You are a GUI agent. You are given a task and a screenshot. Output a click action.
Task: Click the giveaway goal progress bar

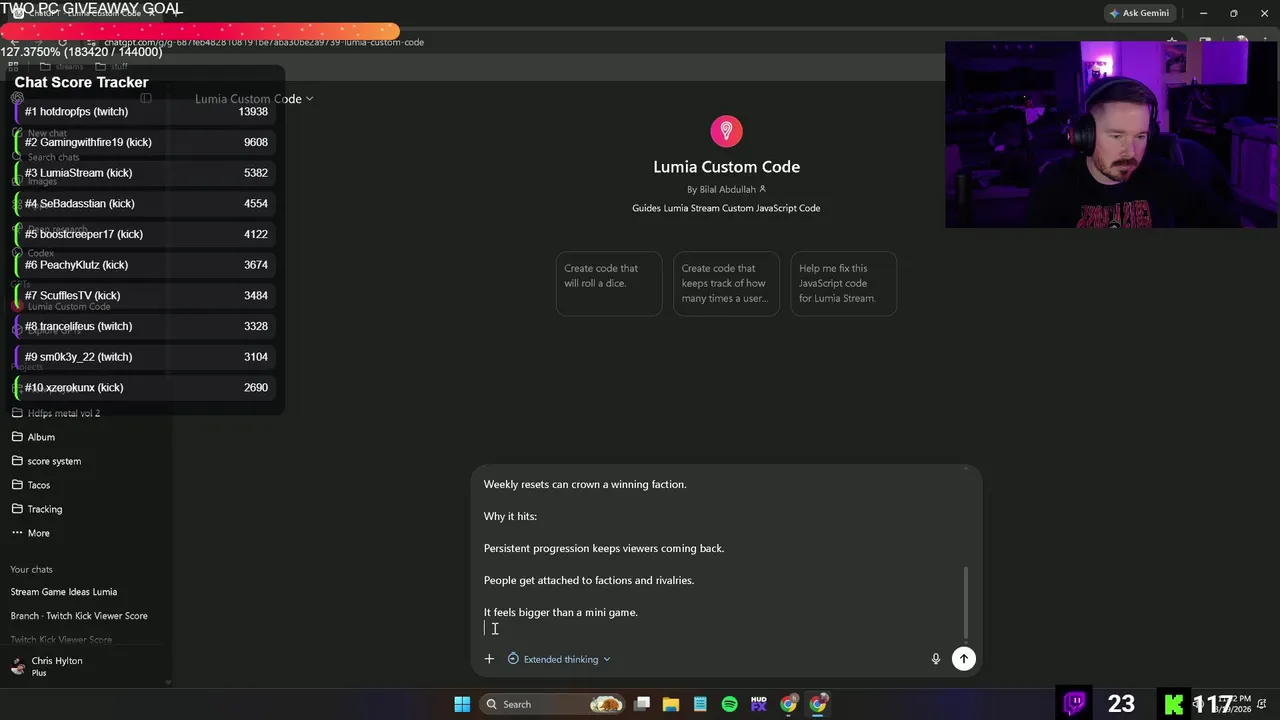pos(200,32)
